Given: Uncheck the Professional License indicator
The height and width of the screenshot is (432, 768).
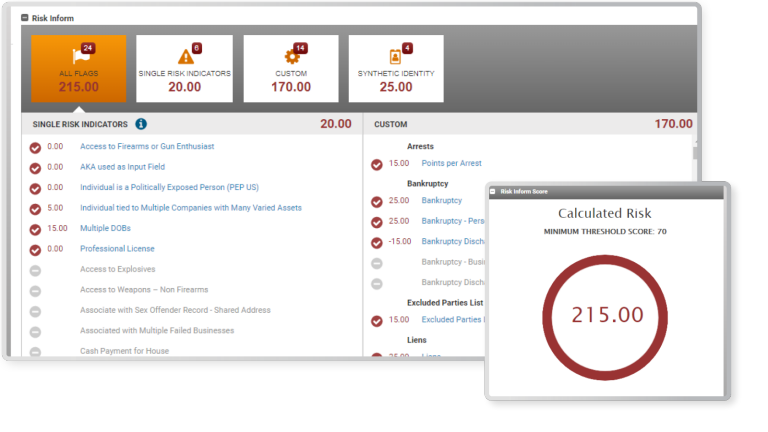Looking at the screenshot, I should 35,249.
